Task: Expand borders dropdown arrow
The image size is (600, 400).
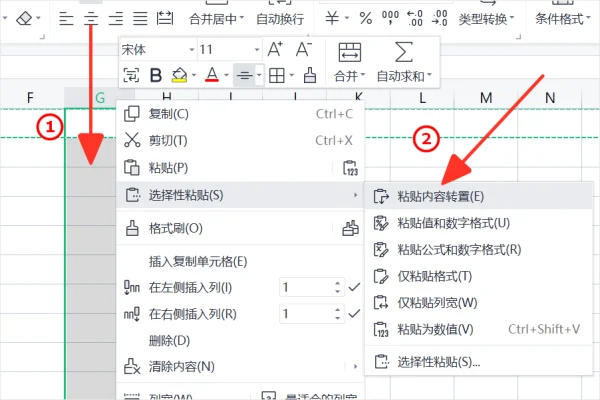Action: pyautogui.click(x=292, y=75)
